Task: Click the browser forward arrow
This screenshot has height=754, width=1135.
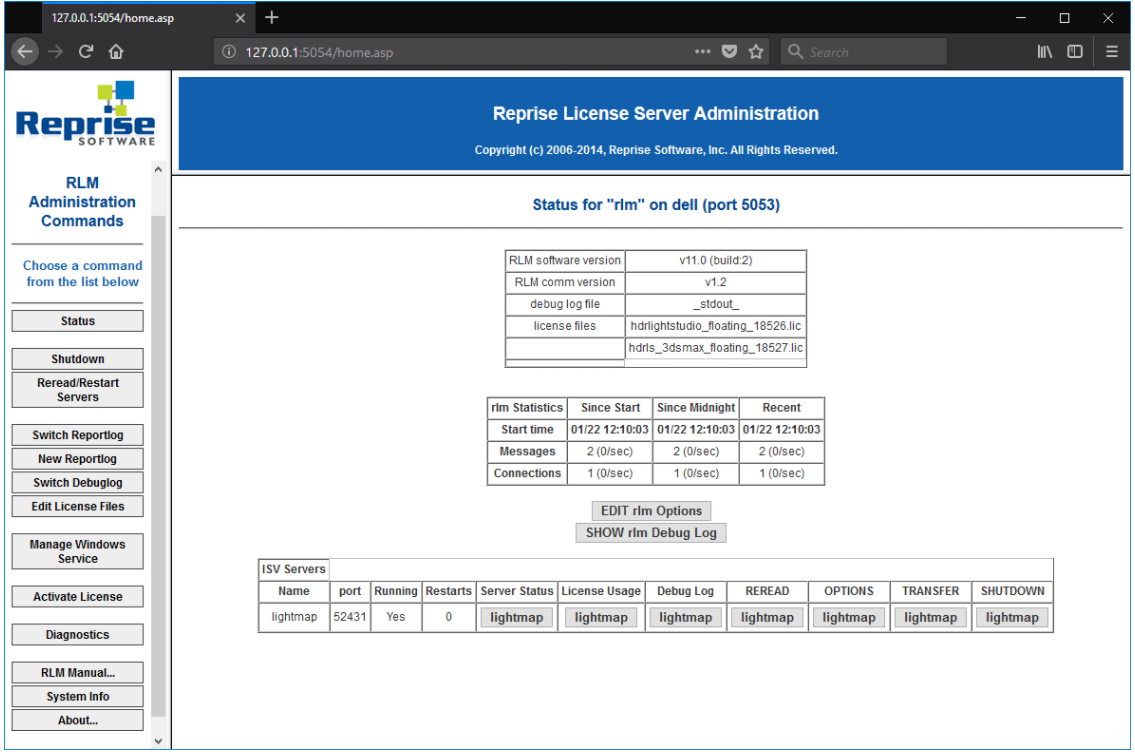Action: [55, 51]
